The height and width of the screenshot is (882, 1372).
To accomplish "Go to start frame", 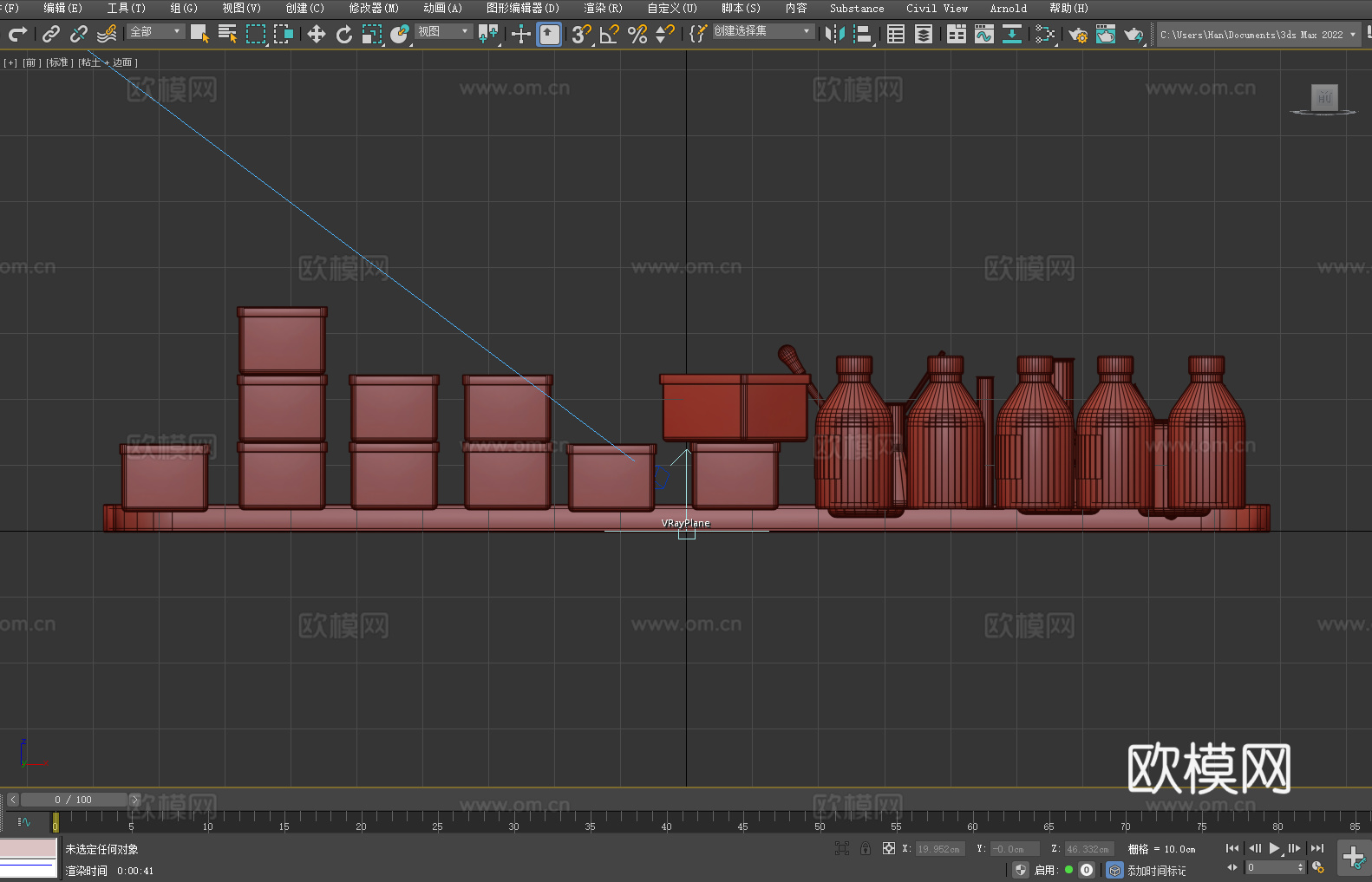I will pos(1232,848).
